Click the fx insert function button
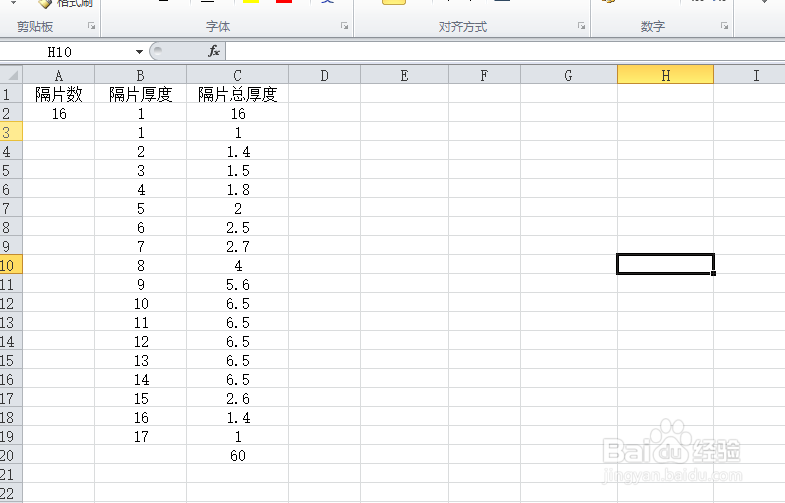The image size is (785, 503). click(214, 51)
